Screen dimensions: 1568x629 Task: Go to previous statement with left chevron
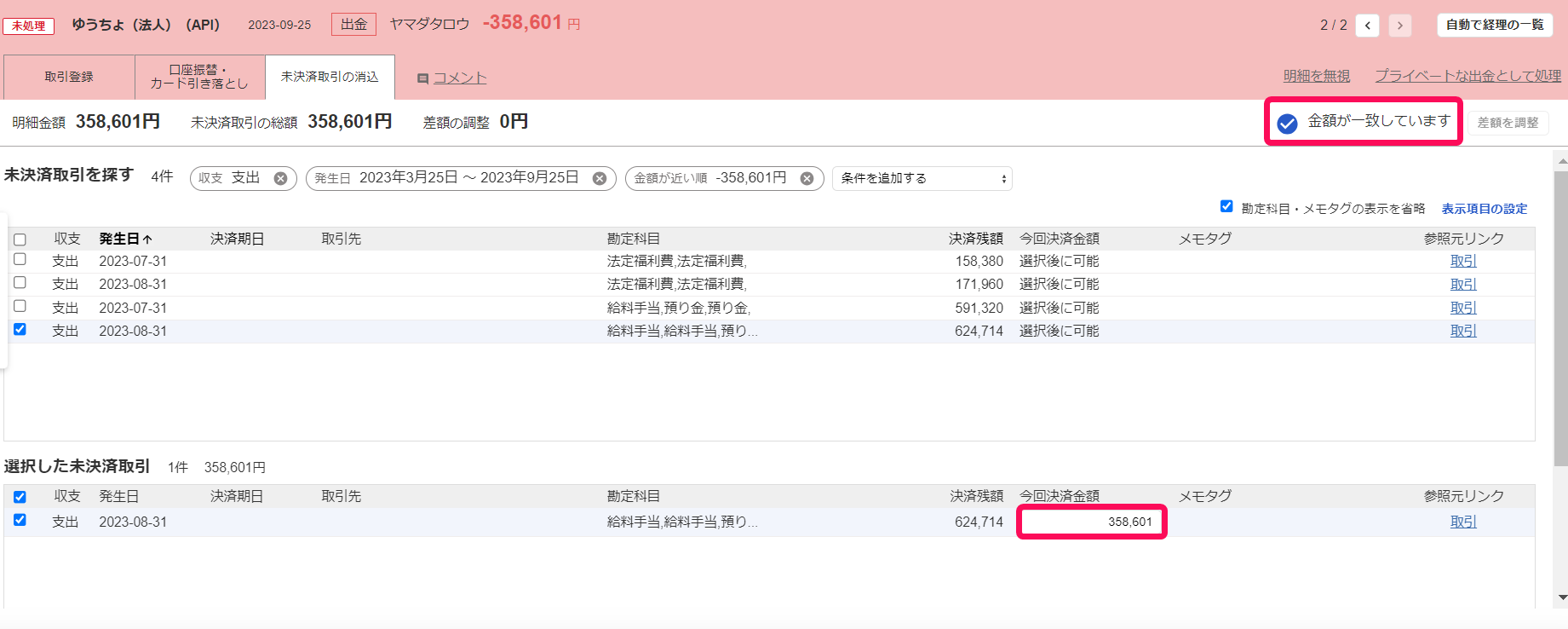(x=1368, y=26)
